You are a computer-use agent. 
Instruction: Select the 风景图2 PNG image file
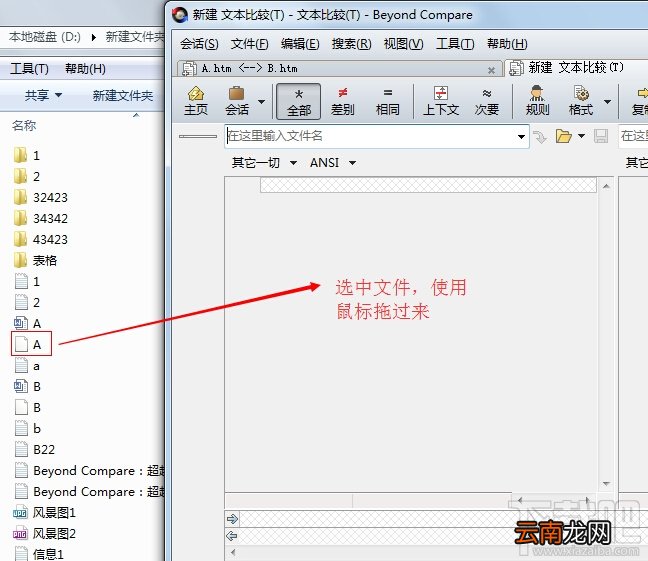point(44,534)
